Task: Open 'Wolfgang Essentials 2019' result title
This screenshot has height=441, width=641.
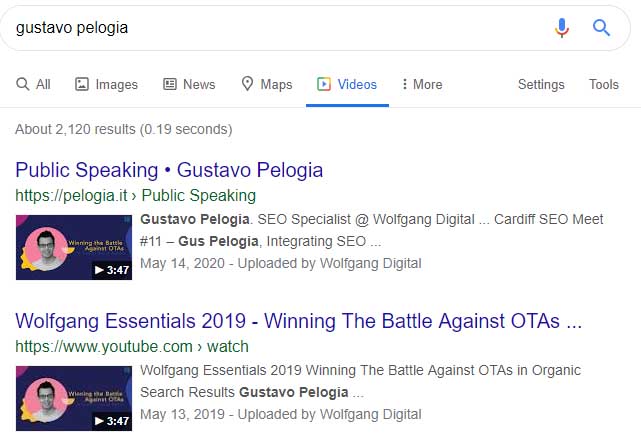Action: pyautogui.click(x=298, y=321)
